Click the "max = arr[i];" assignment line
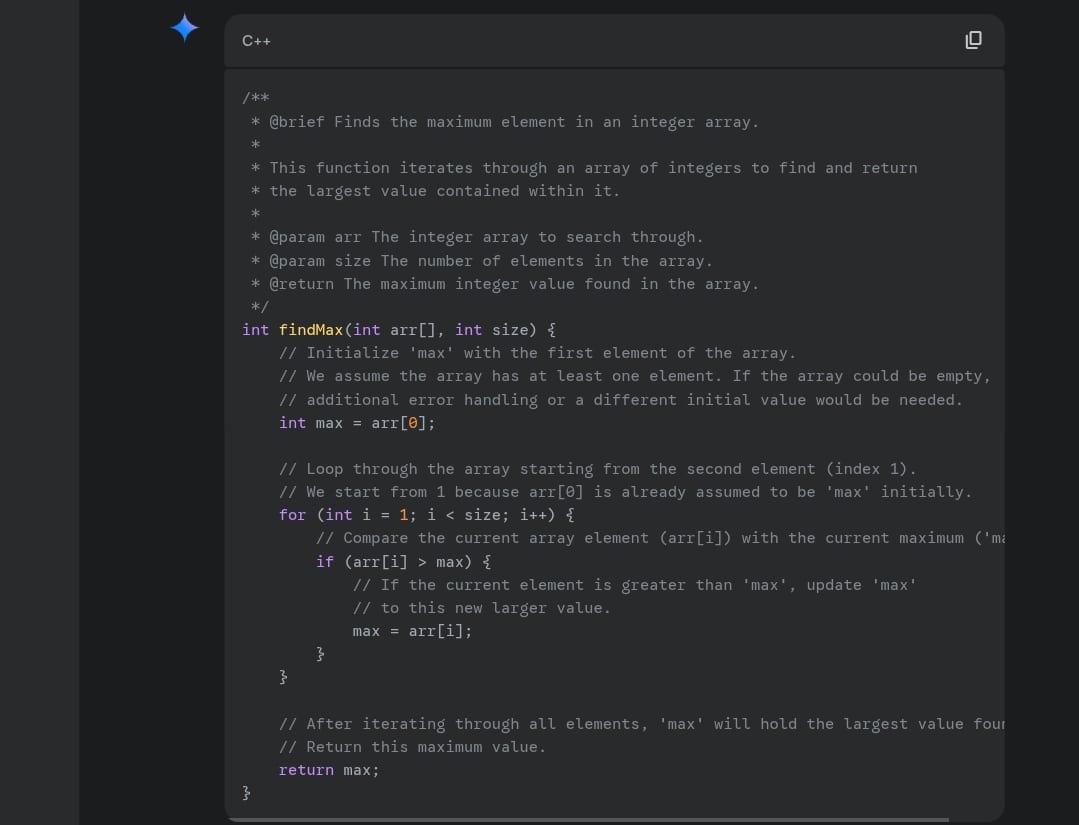This screenshot has height=825, width=1079. [x=412, y=631]
